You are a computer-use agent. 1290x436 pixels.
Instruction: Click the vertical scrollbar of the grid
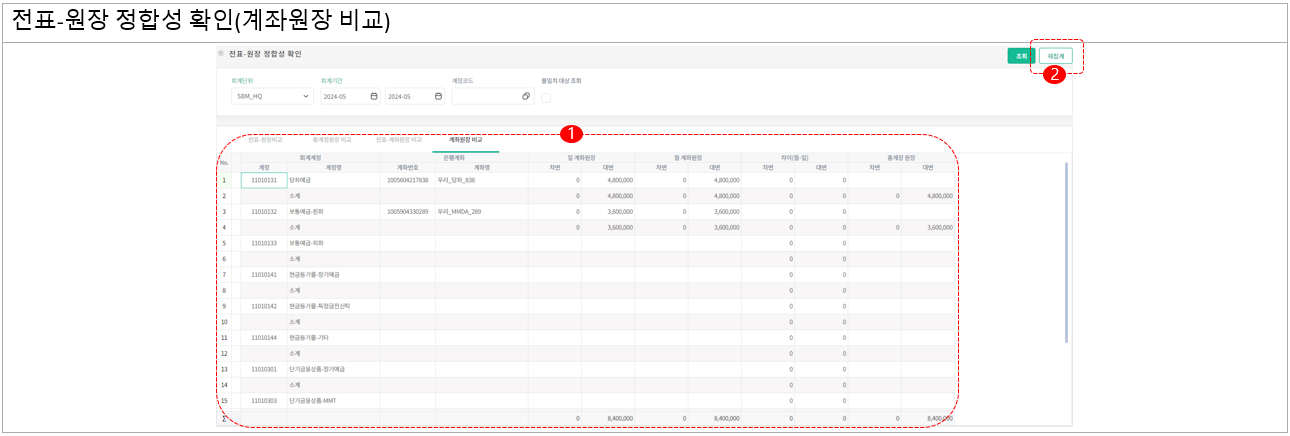pyautogui.click(x=1066, y=250)
